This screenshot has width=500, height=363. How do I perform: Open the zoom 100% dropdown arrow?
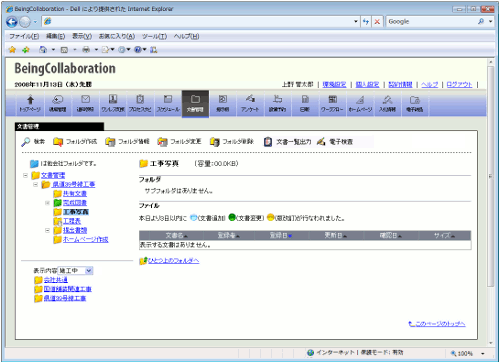tap(483, 354)
